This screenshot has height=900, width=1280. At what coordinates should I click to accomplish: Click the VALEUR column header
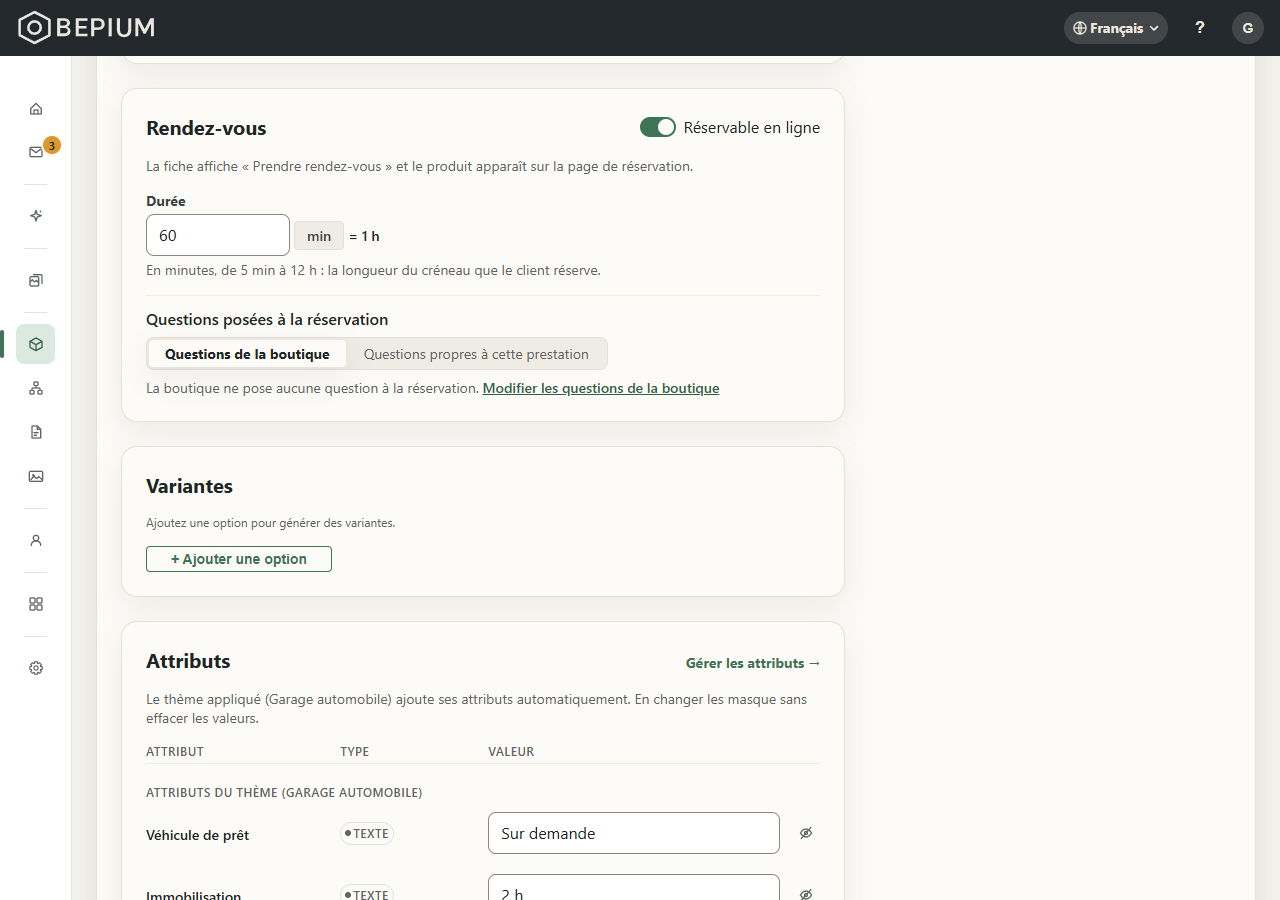511,752
